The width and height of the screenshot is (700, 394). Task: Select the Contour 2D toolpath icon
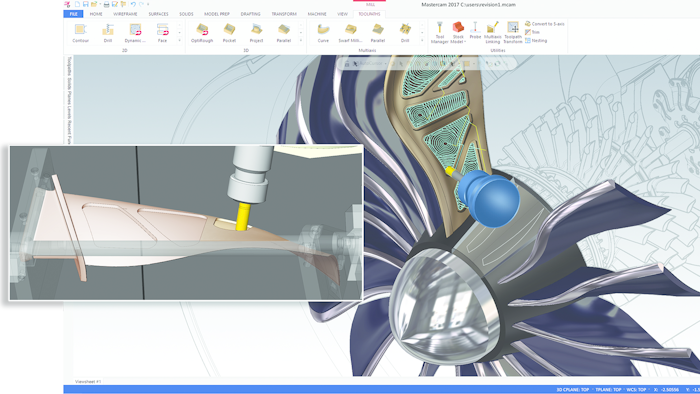80,33
